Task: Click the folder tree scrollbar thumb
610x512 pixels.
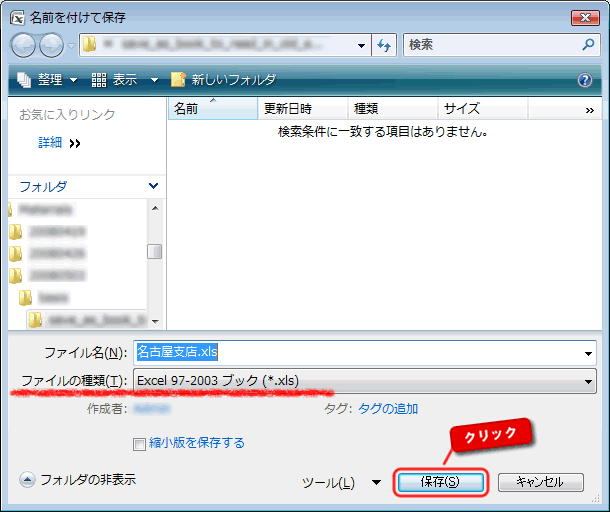Action: [155, 251]
